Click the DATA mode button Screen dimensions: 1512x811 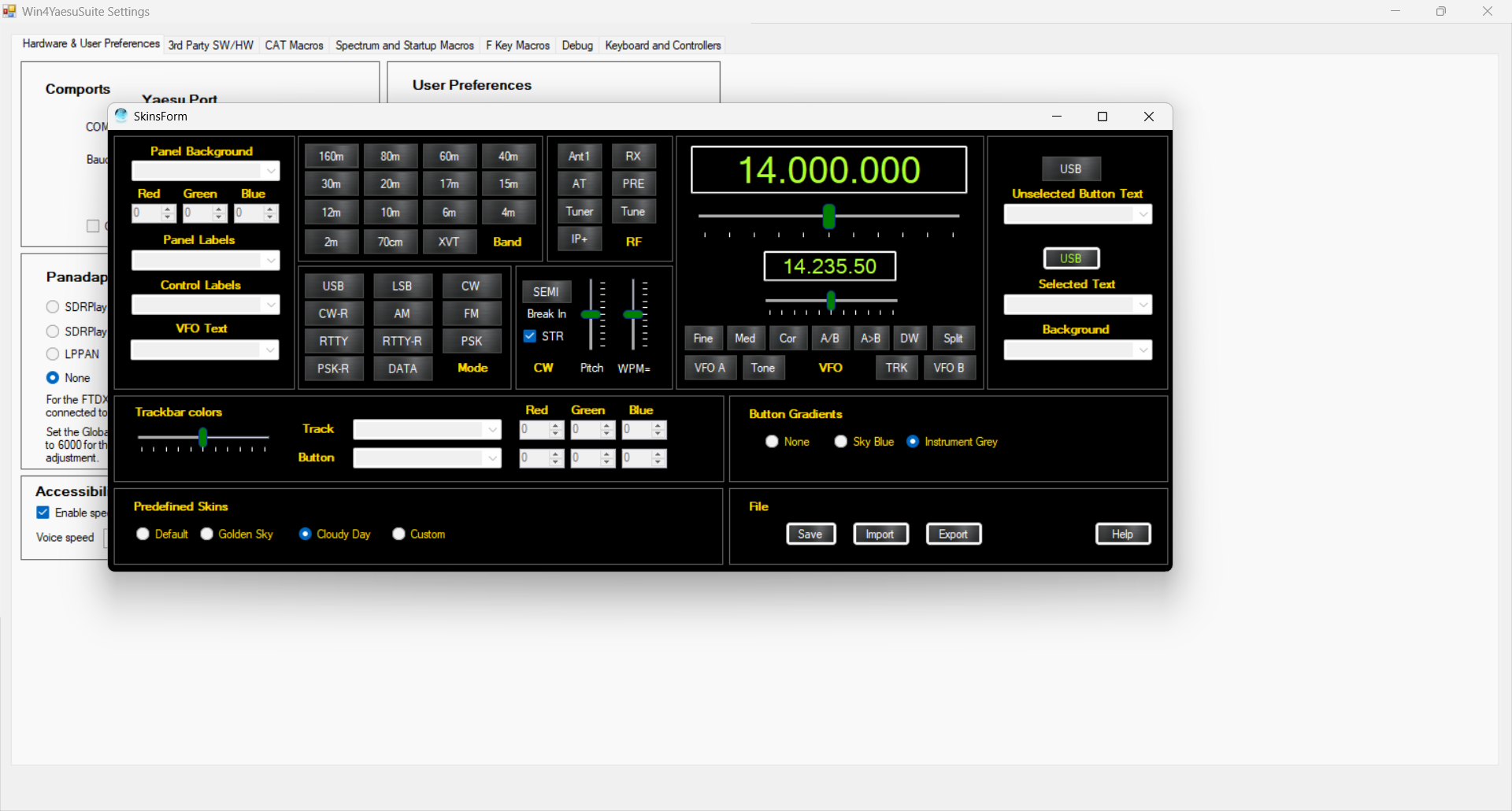402,368
